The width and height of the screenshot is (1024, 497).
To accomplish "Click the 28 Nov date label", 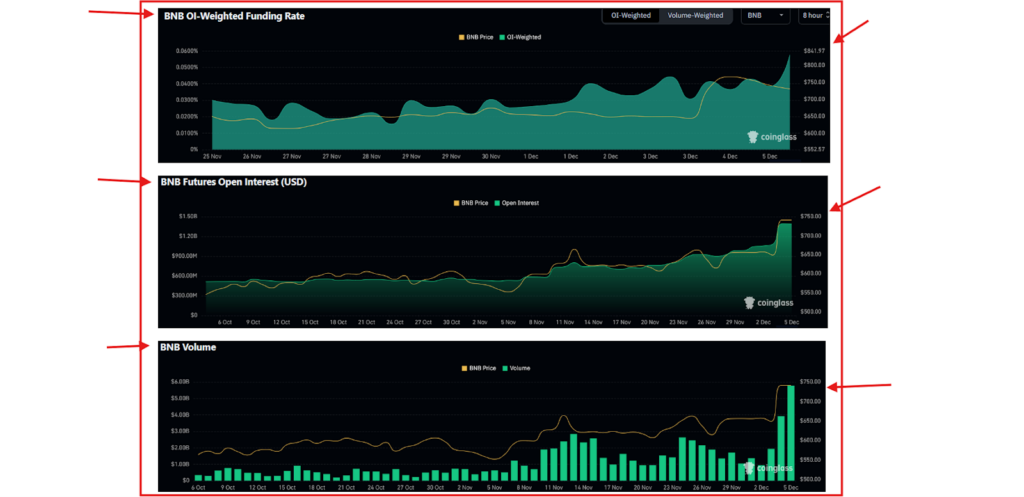I will pos(372,157).
